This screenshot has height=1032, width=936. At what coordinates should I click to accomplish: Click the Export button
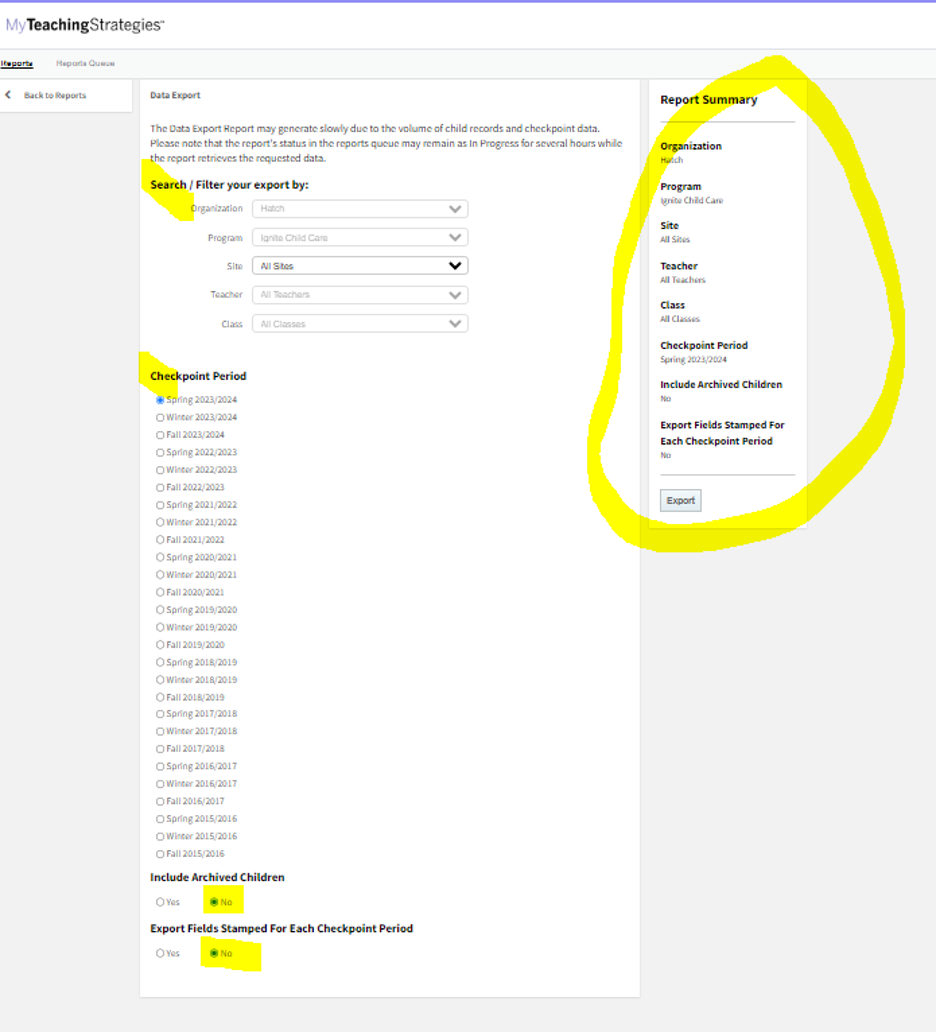click(x=680, y=501)
